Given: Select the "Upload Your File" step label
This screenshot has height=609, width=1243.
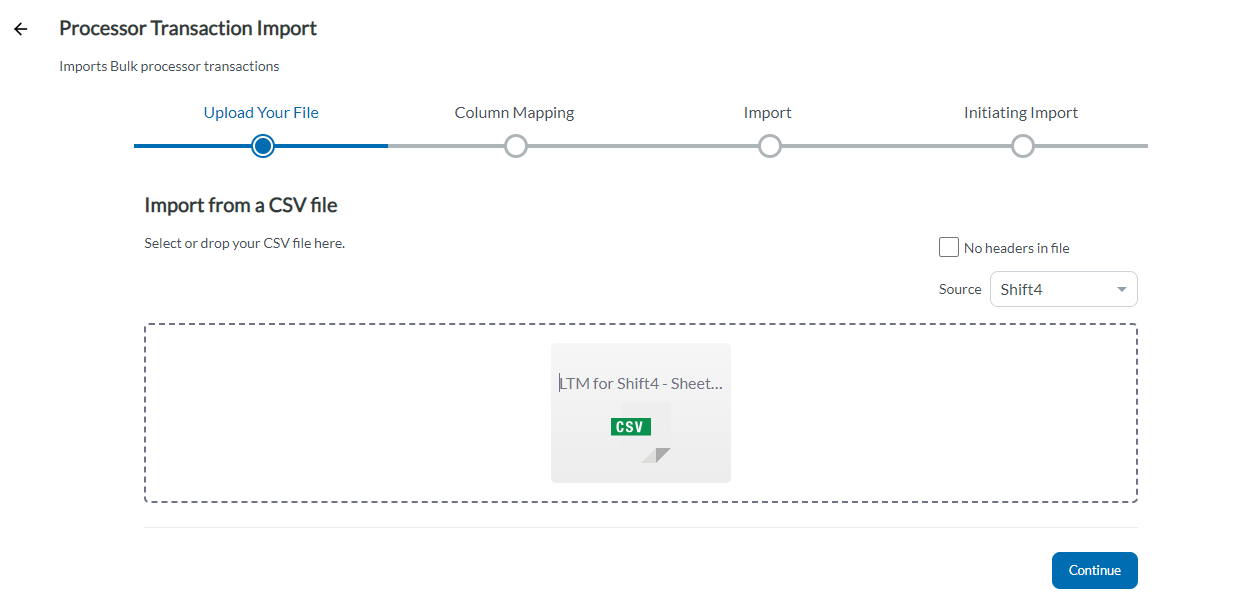Looking at the screenshot, I should (x=261, y=113).
